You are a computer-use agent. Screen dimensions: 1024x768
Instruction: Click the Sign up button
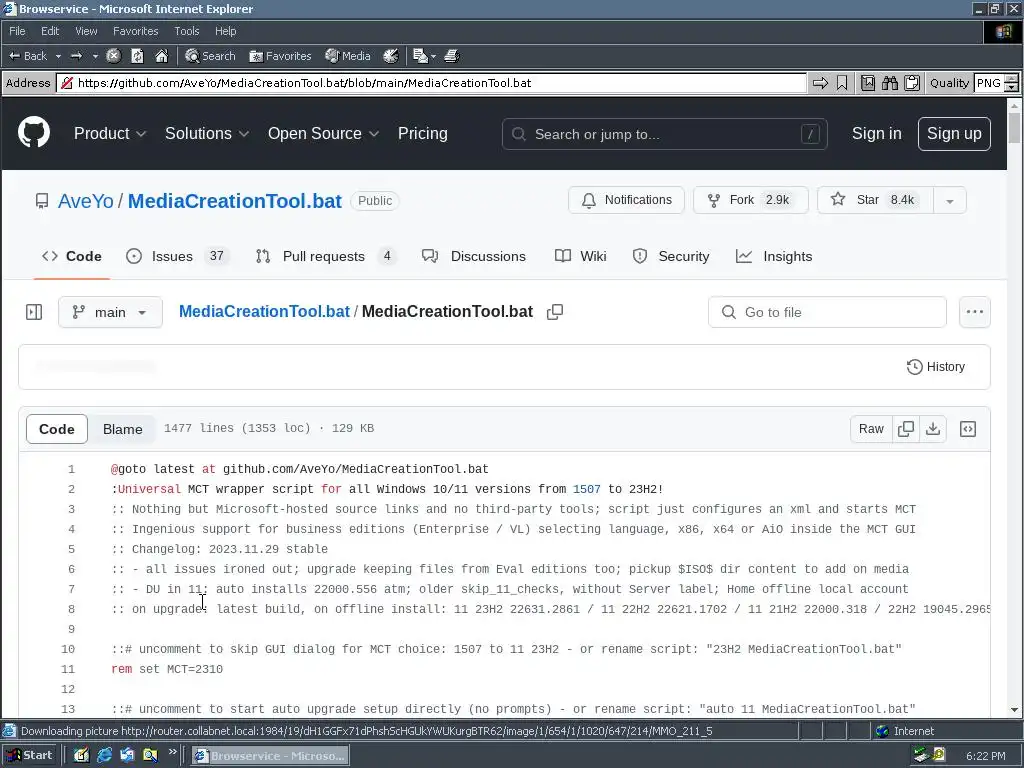coord(954,133)
